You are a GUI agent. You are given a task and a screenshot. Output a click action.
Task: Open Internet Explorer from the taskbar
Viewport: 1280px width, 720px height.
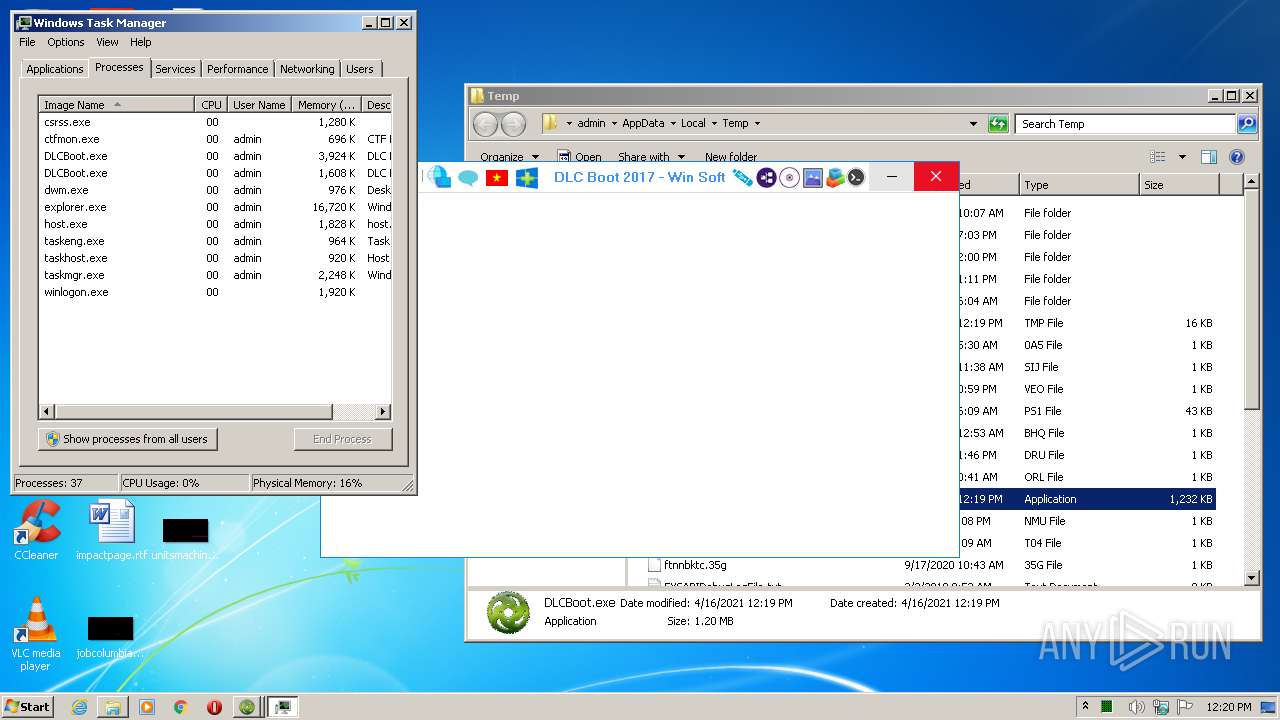(x=79, y=707)
